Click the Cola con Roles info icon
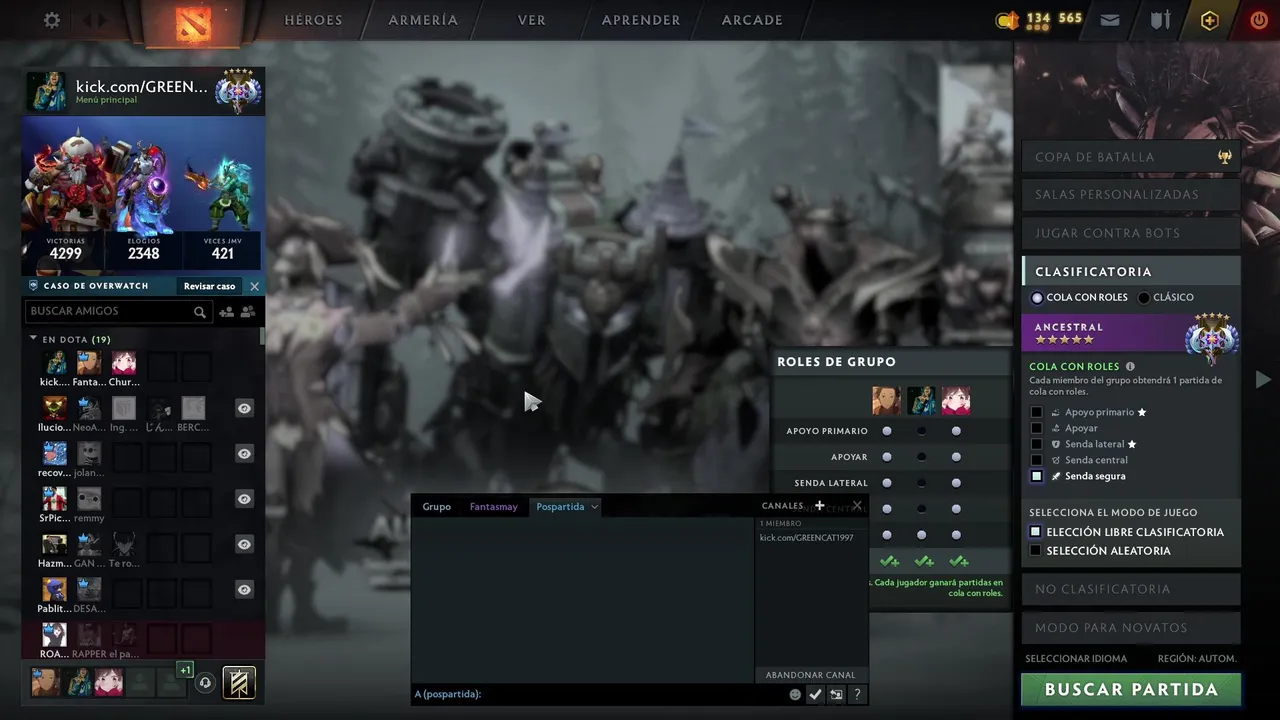Viewport: 1280px width, 720px height. [x=1130, y=367]
